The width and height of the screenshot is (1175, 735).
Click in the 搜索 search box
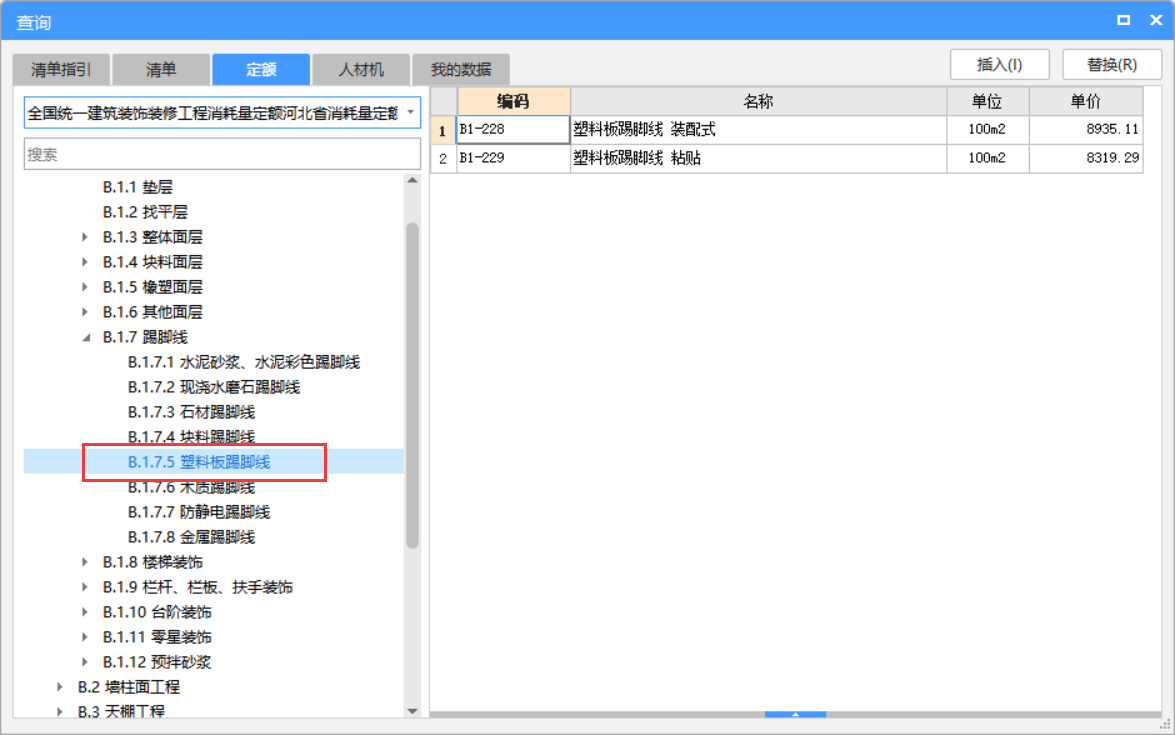[x=220, y=153]
